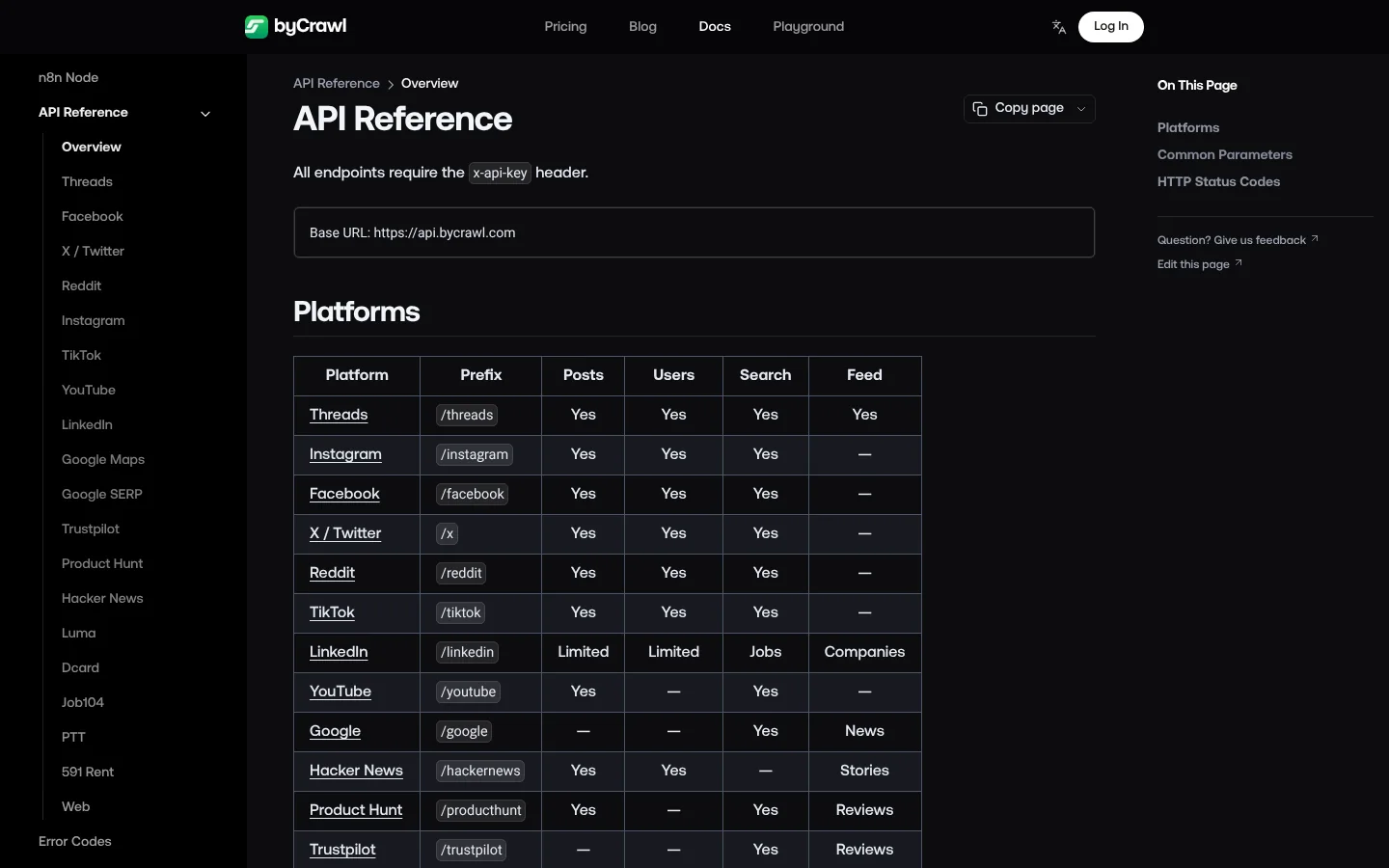Open the Copy page dropdown chevron
Viewport: 1389px width, 868px height.
1081,109
